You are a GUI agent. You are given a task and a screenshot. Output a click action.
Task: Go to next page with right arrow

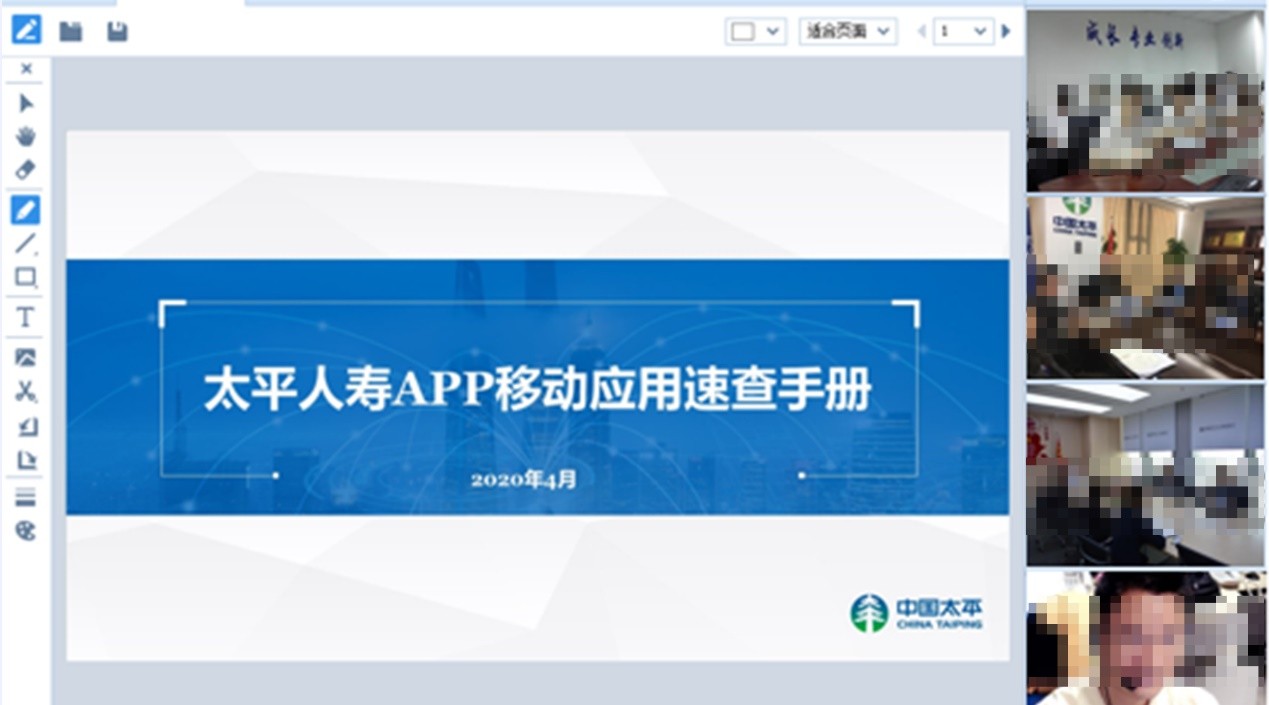click(x=1006, y=32)
